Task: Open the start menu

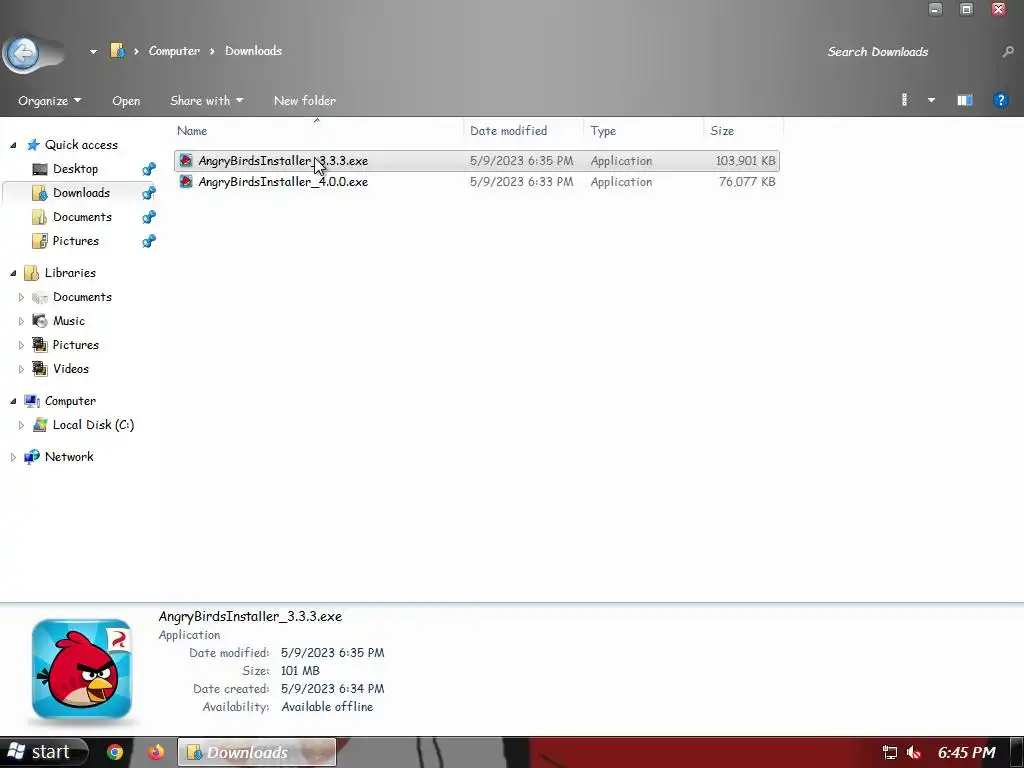Action: (44, 752)
